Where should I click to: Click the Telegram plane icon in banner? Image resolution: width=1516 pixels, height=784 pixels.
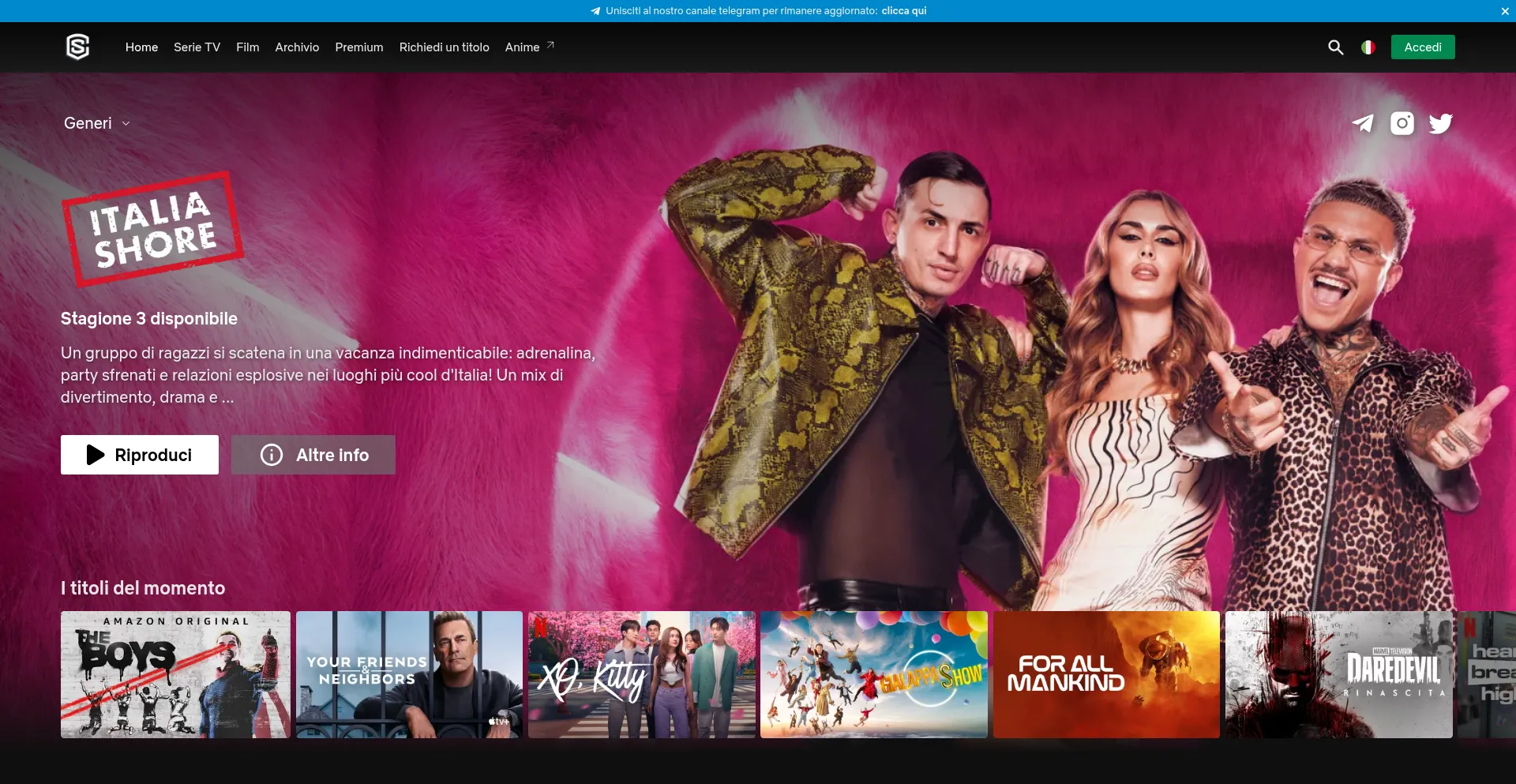point(595,11)
